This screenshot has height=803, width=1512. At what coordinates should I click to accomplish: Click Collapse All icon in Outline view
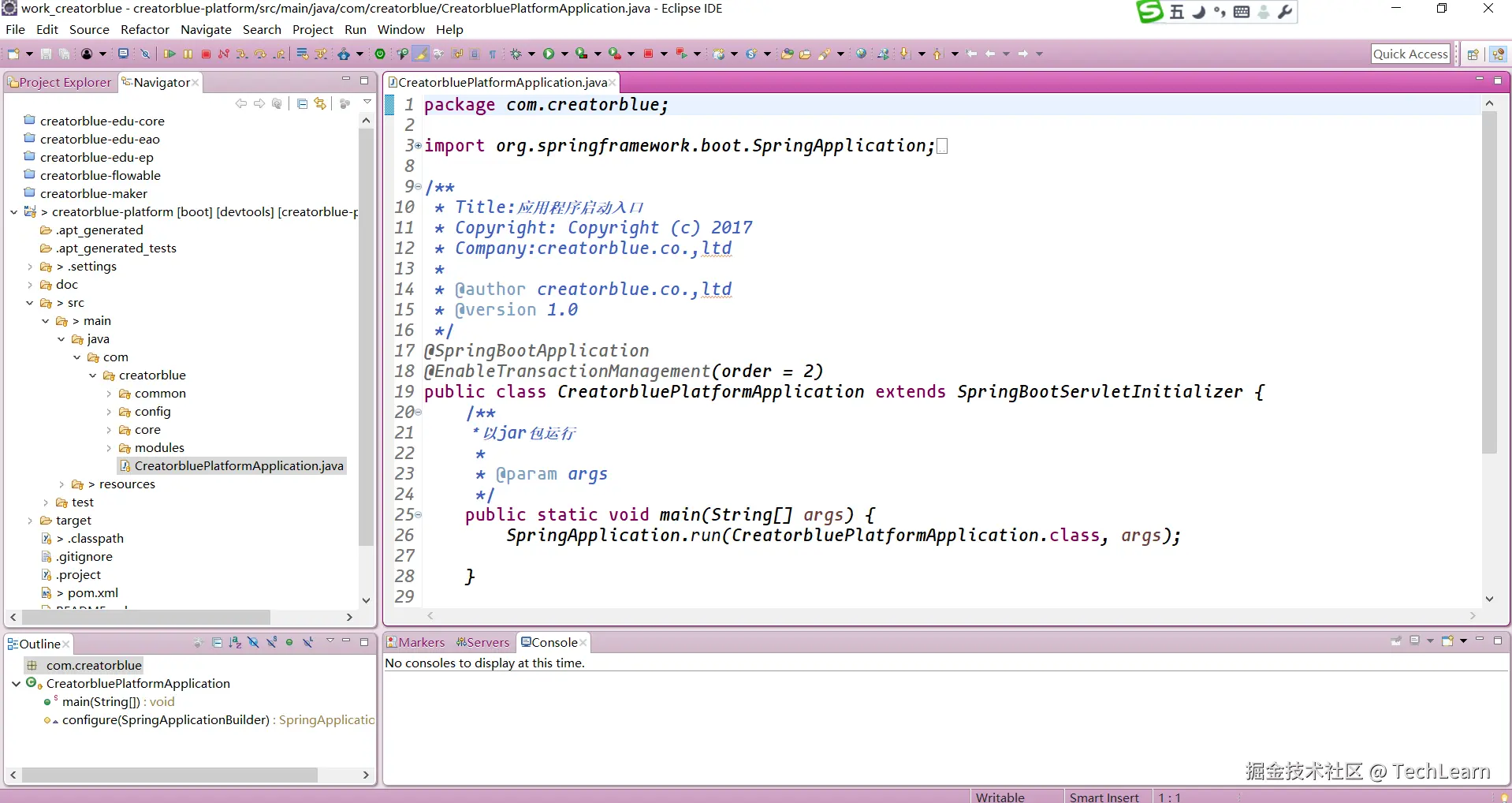[218, 643]
